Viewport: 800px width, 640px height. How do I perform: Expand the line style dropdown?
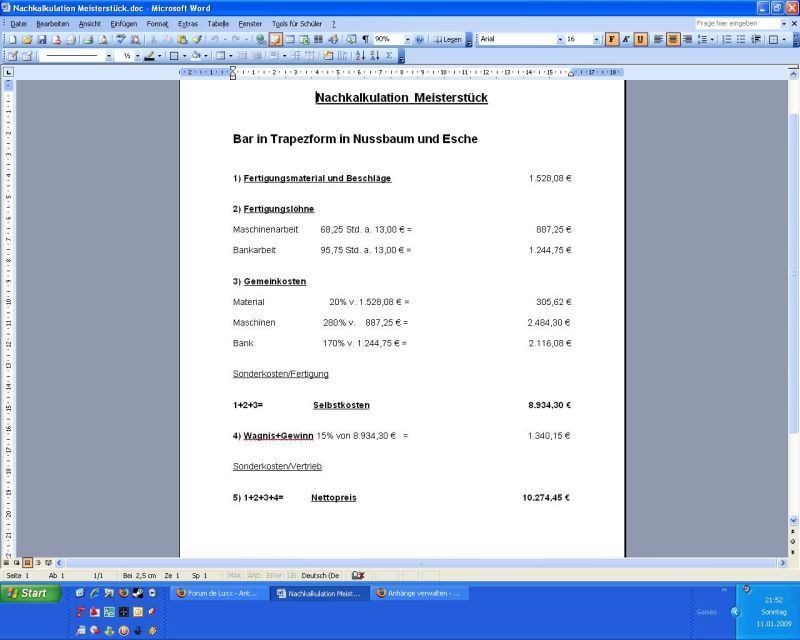[109, 56]
